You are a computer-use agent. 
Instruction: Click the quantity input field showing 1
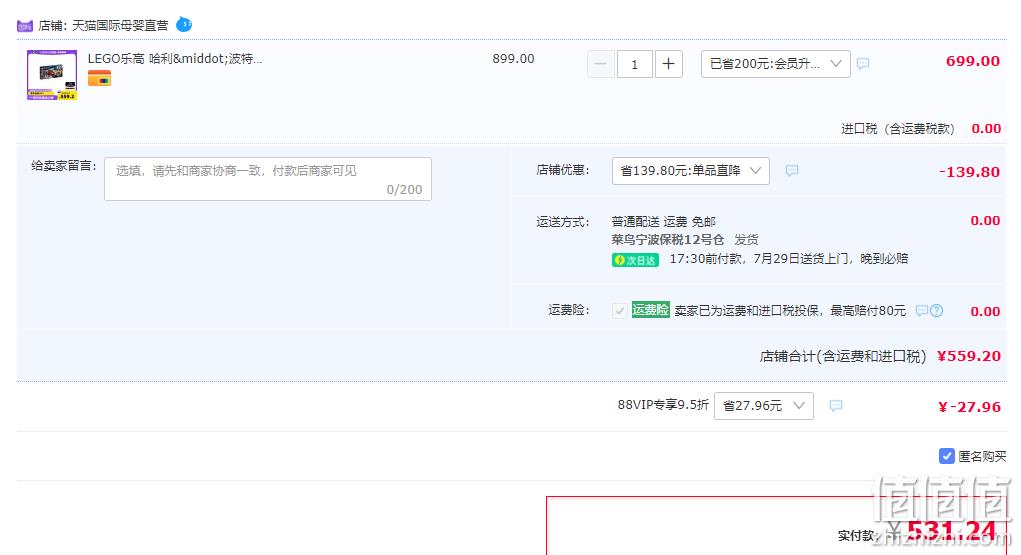tap(634, 64)
